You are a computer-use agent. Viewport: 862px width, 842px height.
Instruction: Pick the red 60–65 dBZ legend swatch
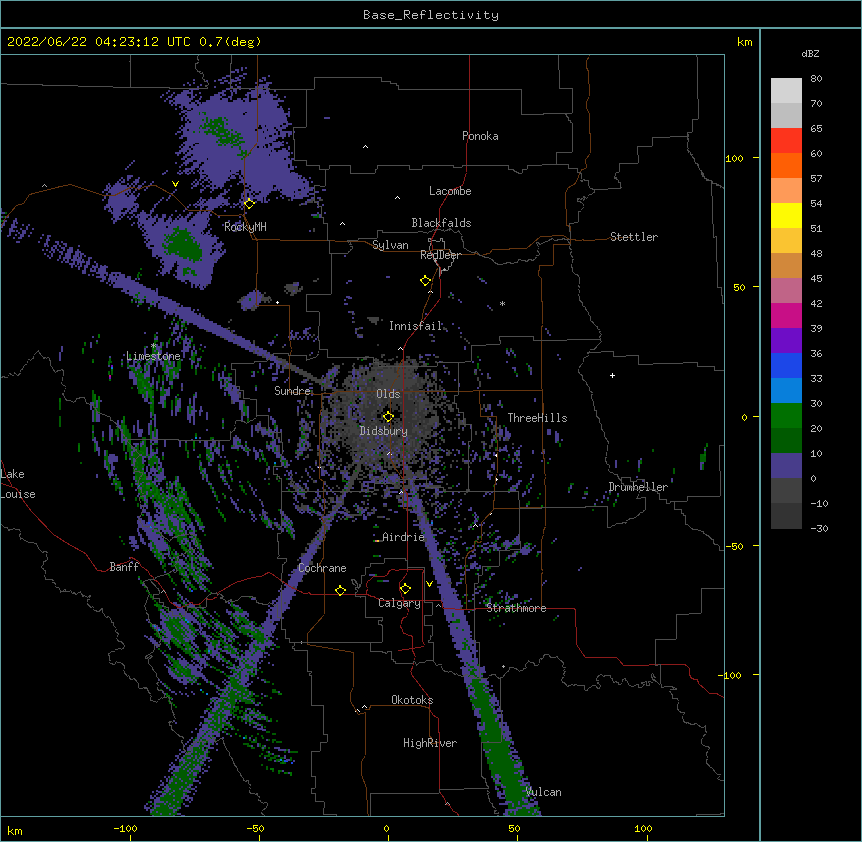[x=786, y=141]
